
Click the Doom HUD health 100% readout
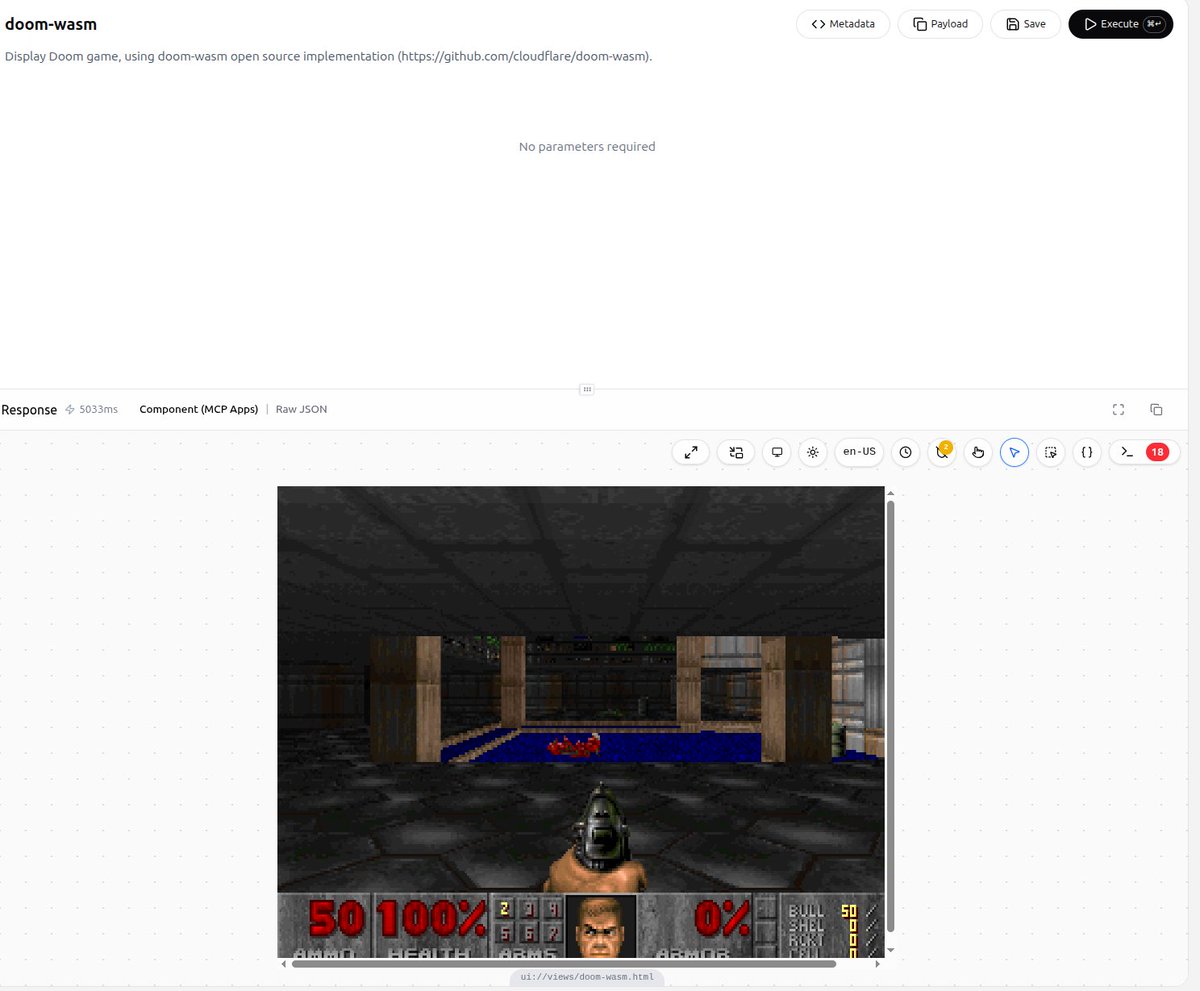(432, 920)
